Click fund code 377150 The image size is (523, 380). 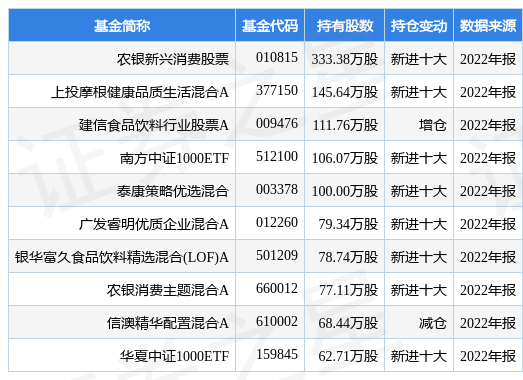[x=277, y=90]
